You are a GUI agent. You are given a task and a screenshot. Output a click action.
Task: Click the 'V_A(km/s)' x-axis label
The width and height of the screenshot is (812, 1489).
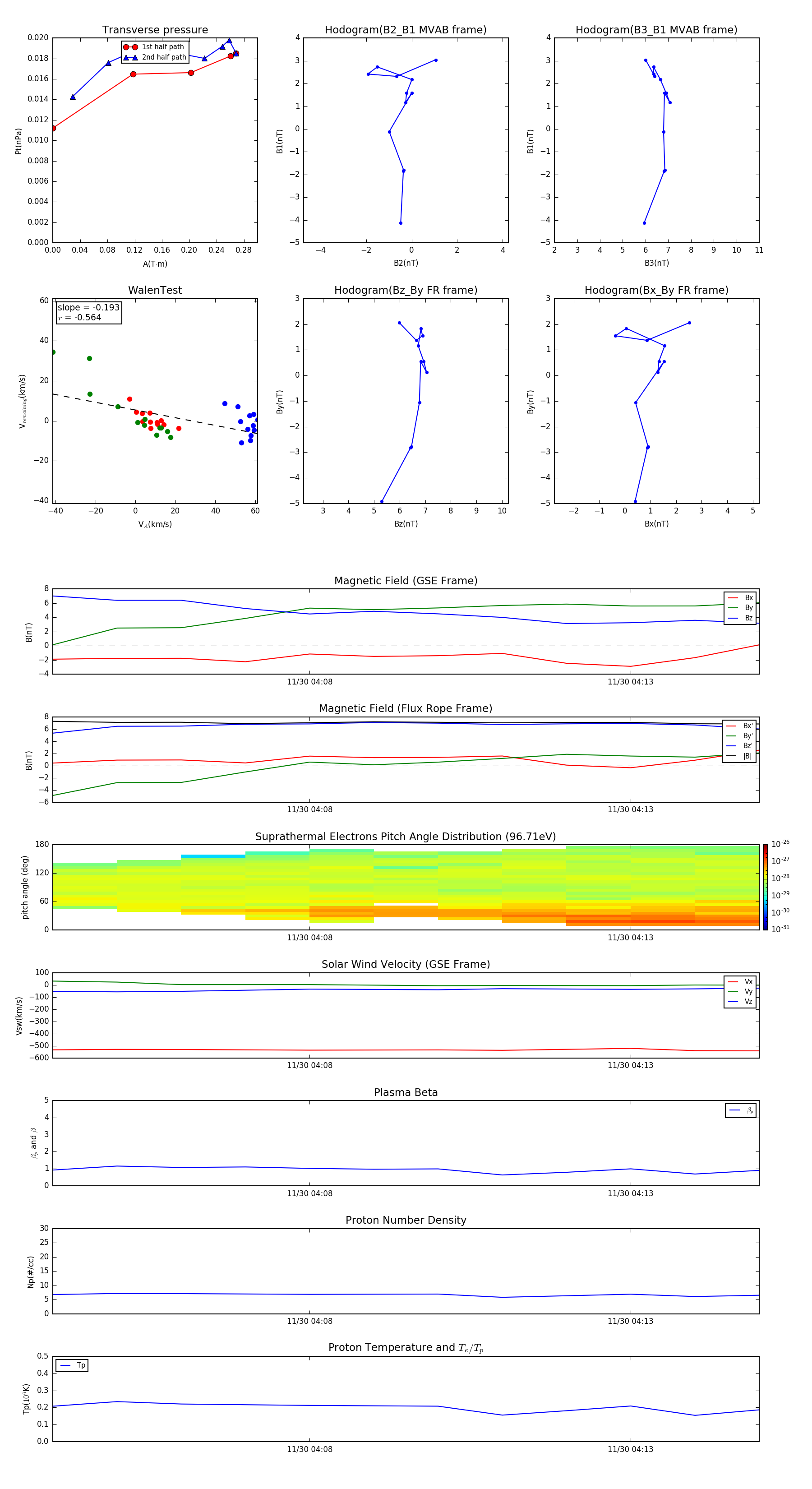(155, 524)
